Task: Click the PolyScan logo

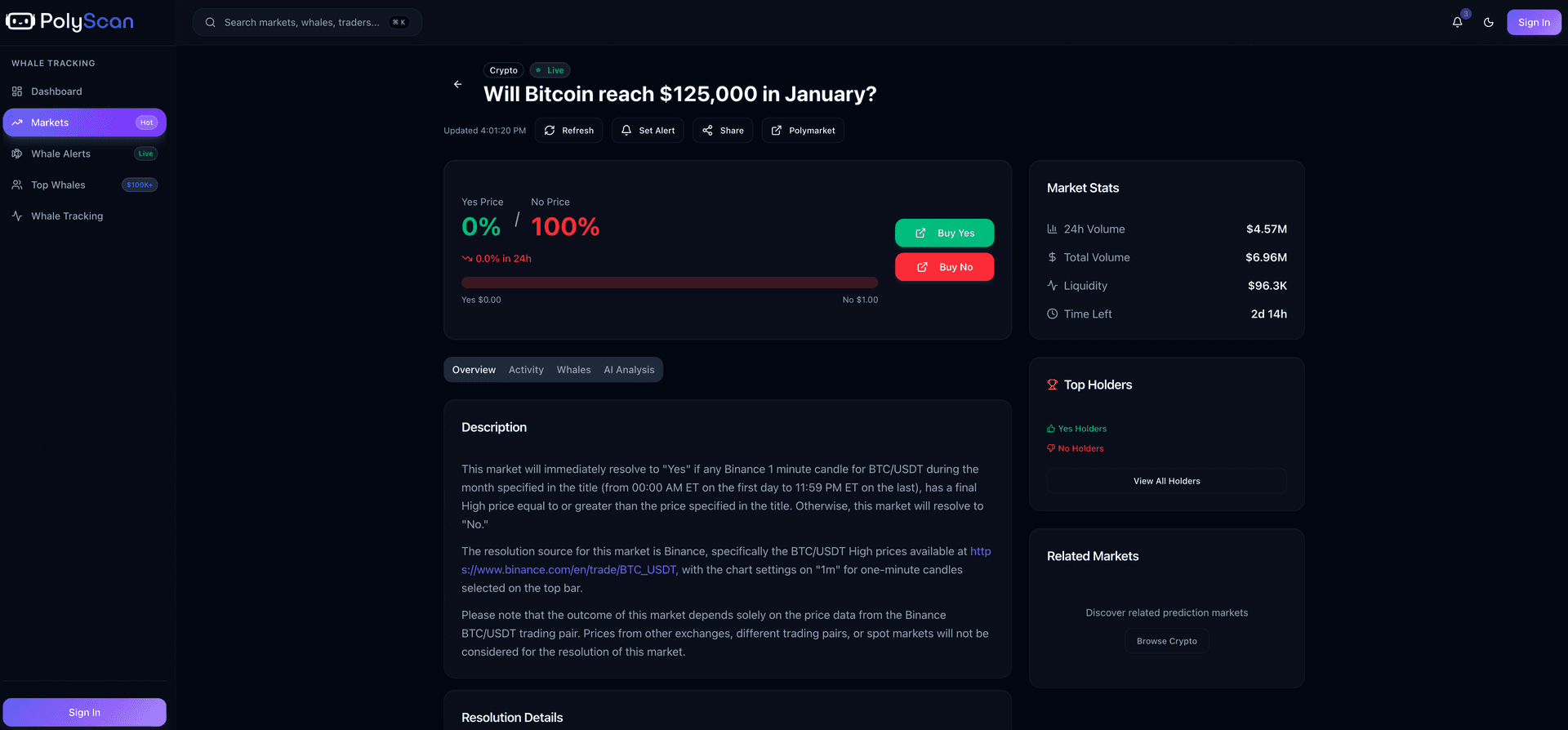Action: point(70,22)
